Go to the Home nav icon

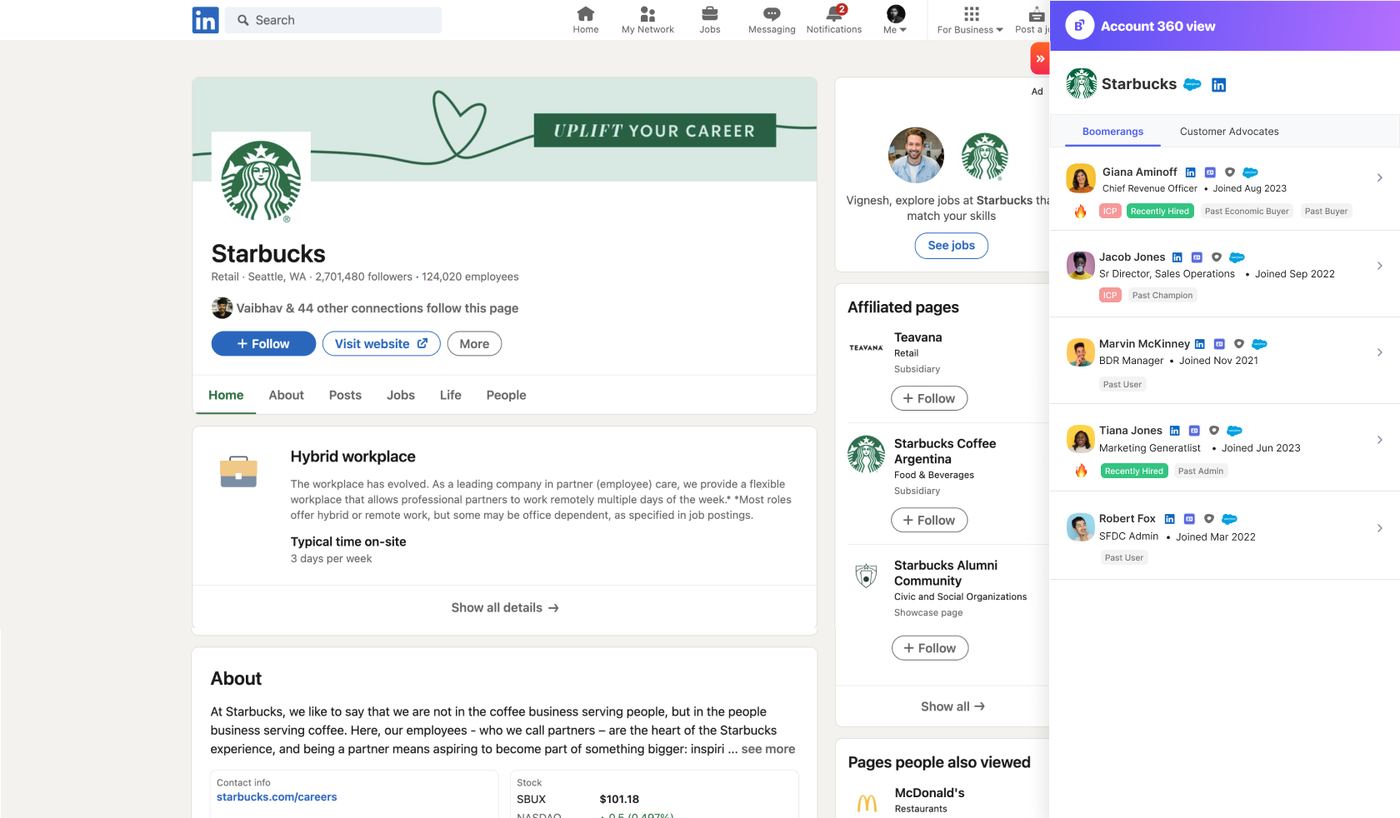(x=586, y=20)
